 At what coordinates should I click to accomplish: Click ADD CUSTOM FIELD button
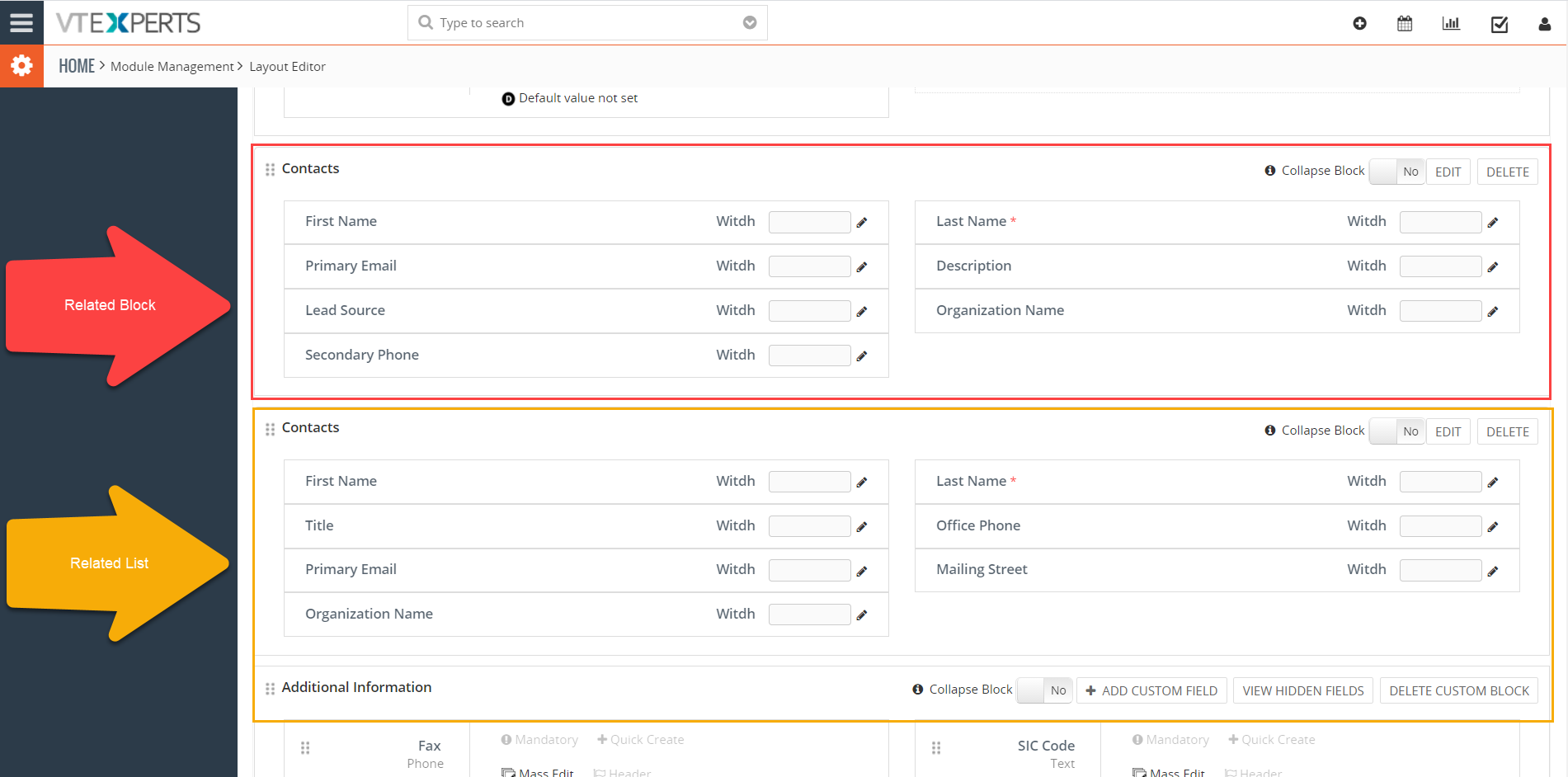pos(1151,690)
